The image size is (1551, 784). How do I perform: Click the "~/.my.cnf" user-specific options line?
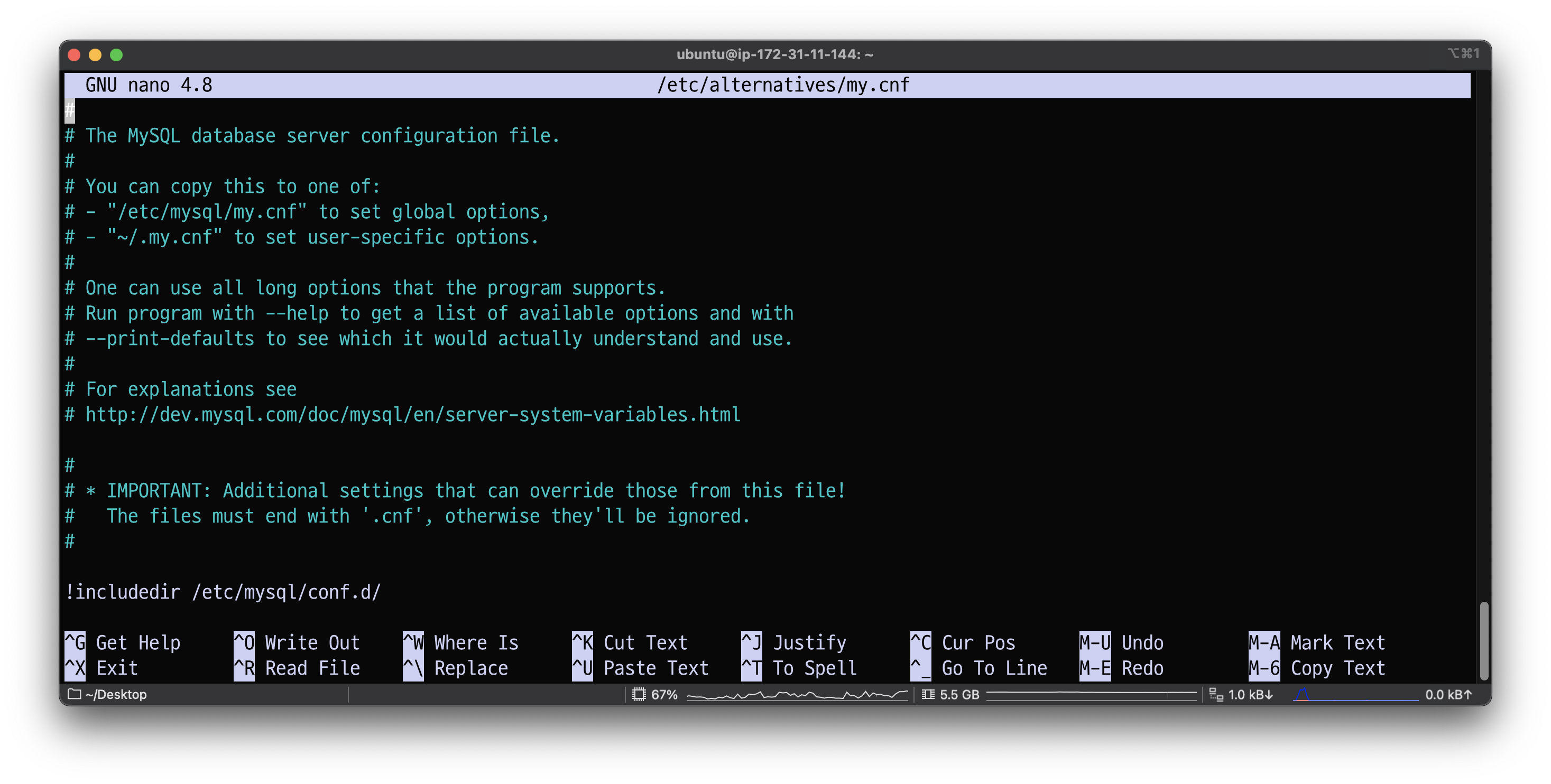coord(302,237)
